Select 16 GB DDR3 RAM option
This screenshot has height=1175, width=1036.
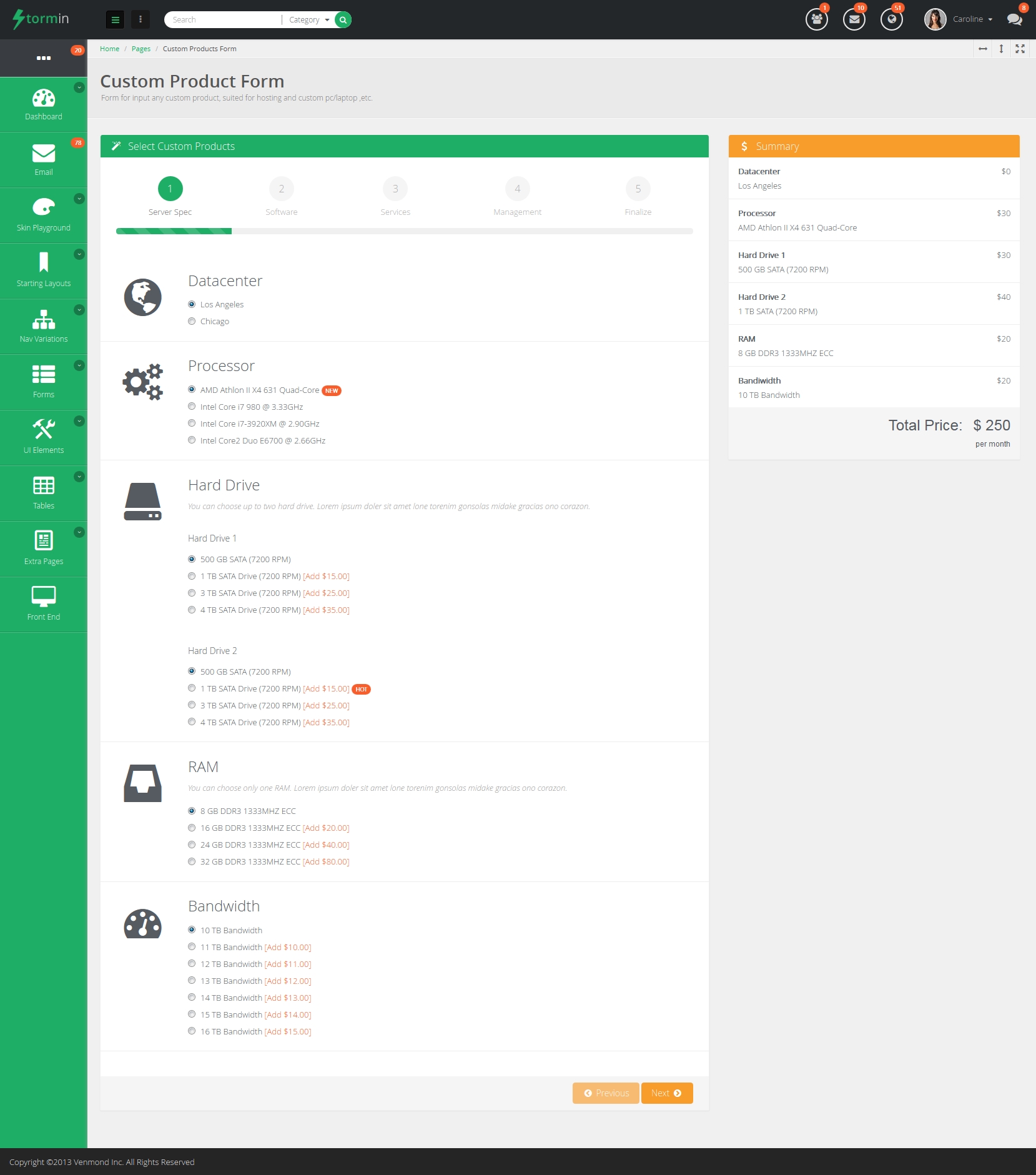(x=192, y=828)
